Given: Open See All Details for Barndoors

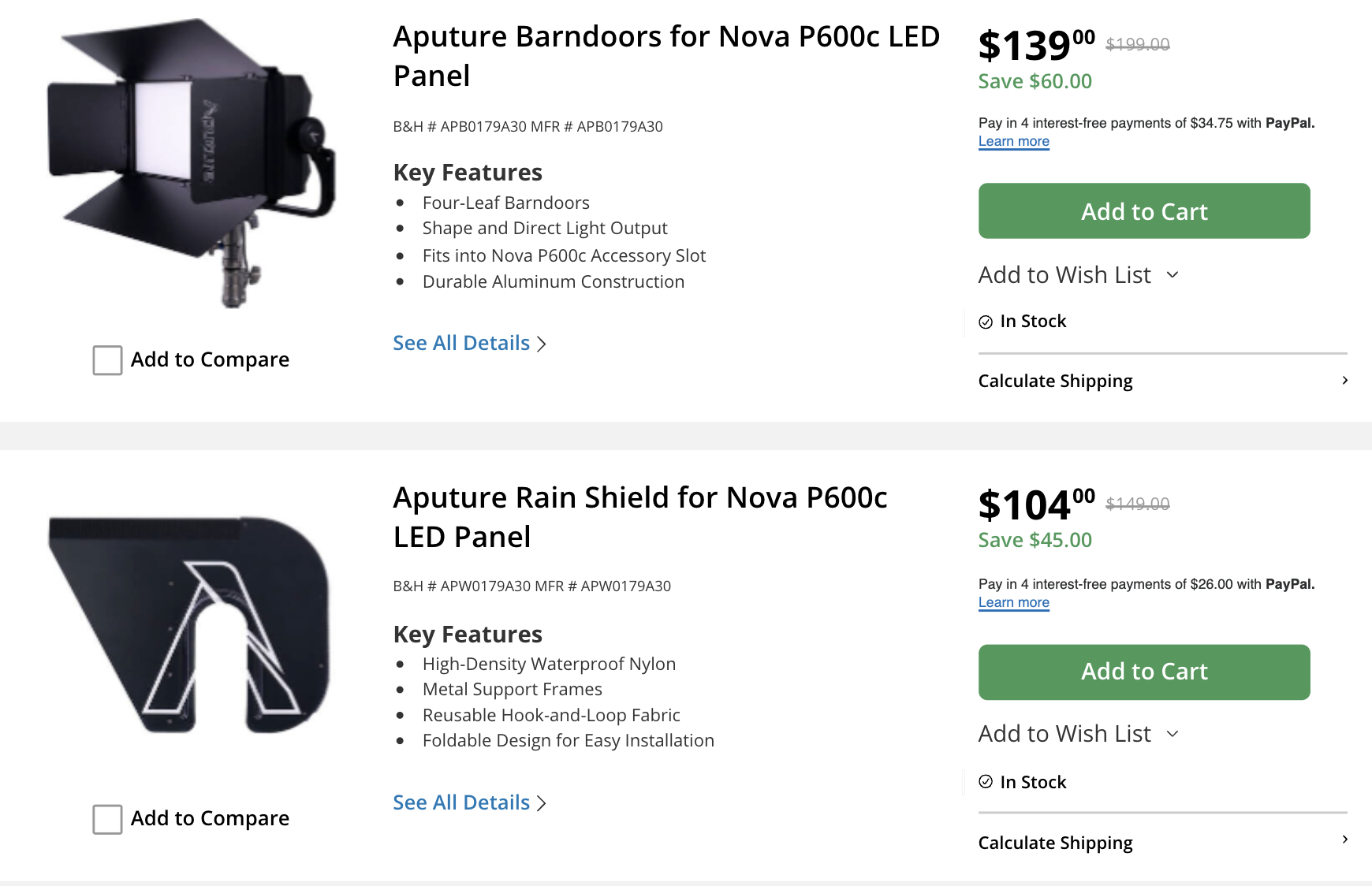Looking at the screenshot, I should [461, 344].
